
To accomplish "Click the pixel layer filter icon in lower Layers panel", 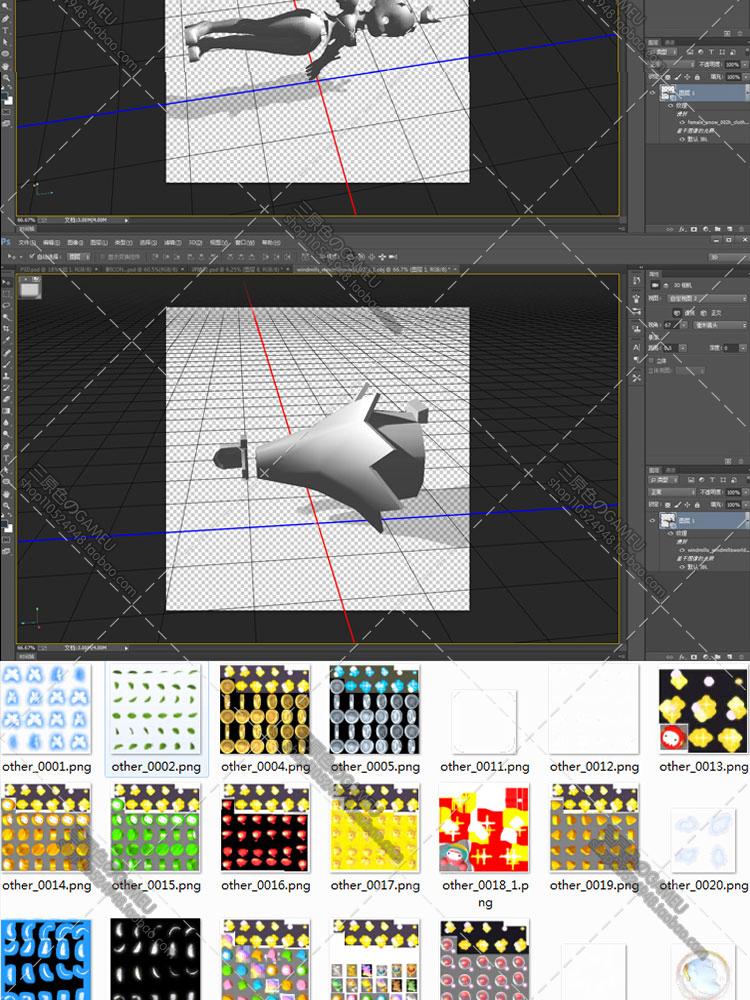I will 691,480.
